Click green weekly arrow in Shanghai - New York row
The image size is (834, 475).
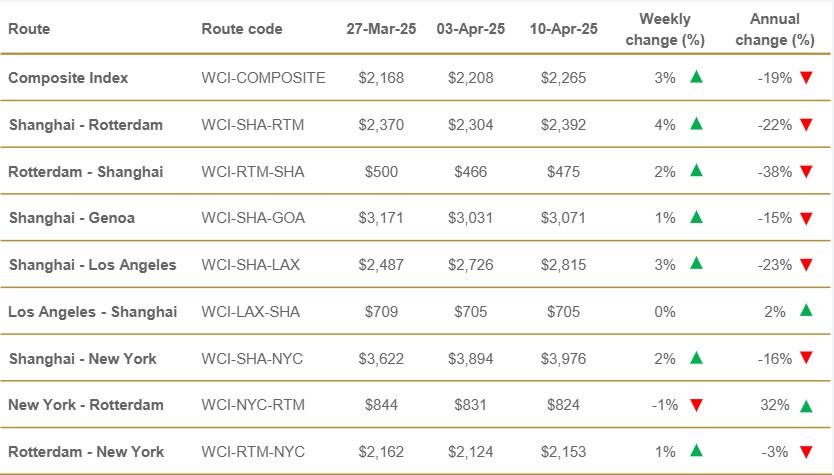(697, 358)
